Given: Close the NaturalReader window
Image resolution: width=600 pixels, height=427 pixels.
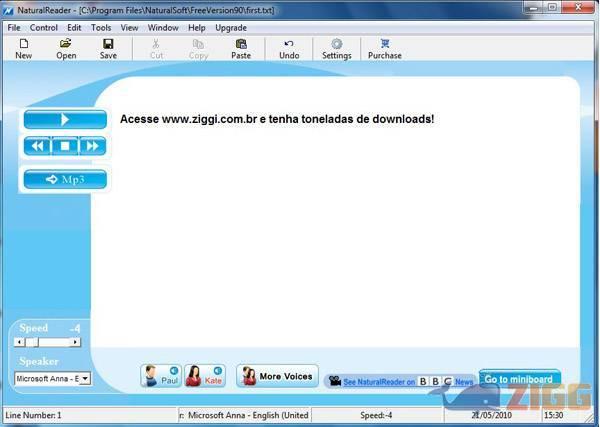Looking at the screenshot, I should (579, 7).
